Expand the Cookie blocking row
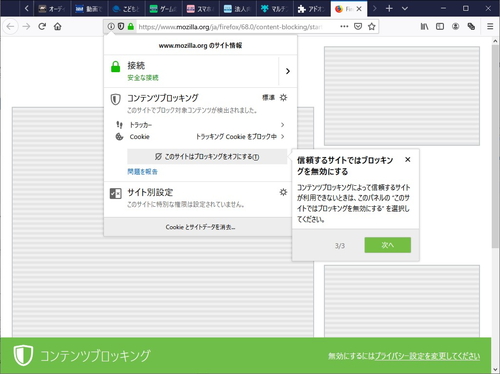Image resolution: width=500 pixels, height=374 pixels. coord(201,137)
